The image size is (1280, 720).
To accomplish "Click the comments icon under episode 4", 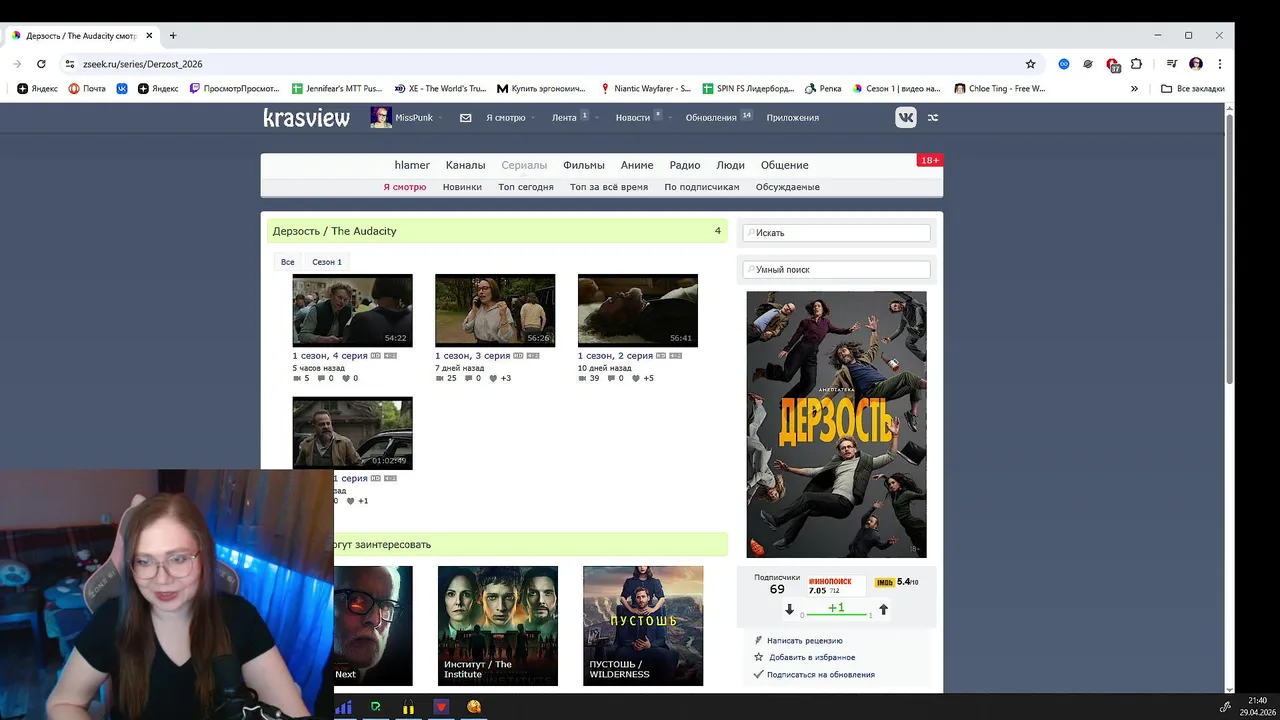I will click(x=319, y=378).
